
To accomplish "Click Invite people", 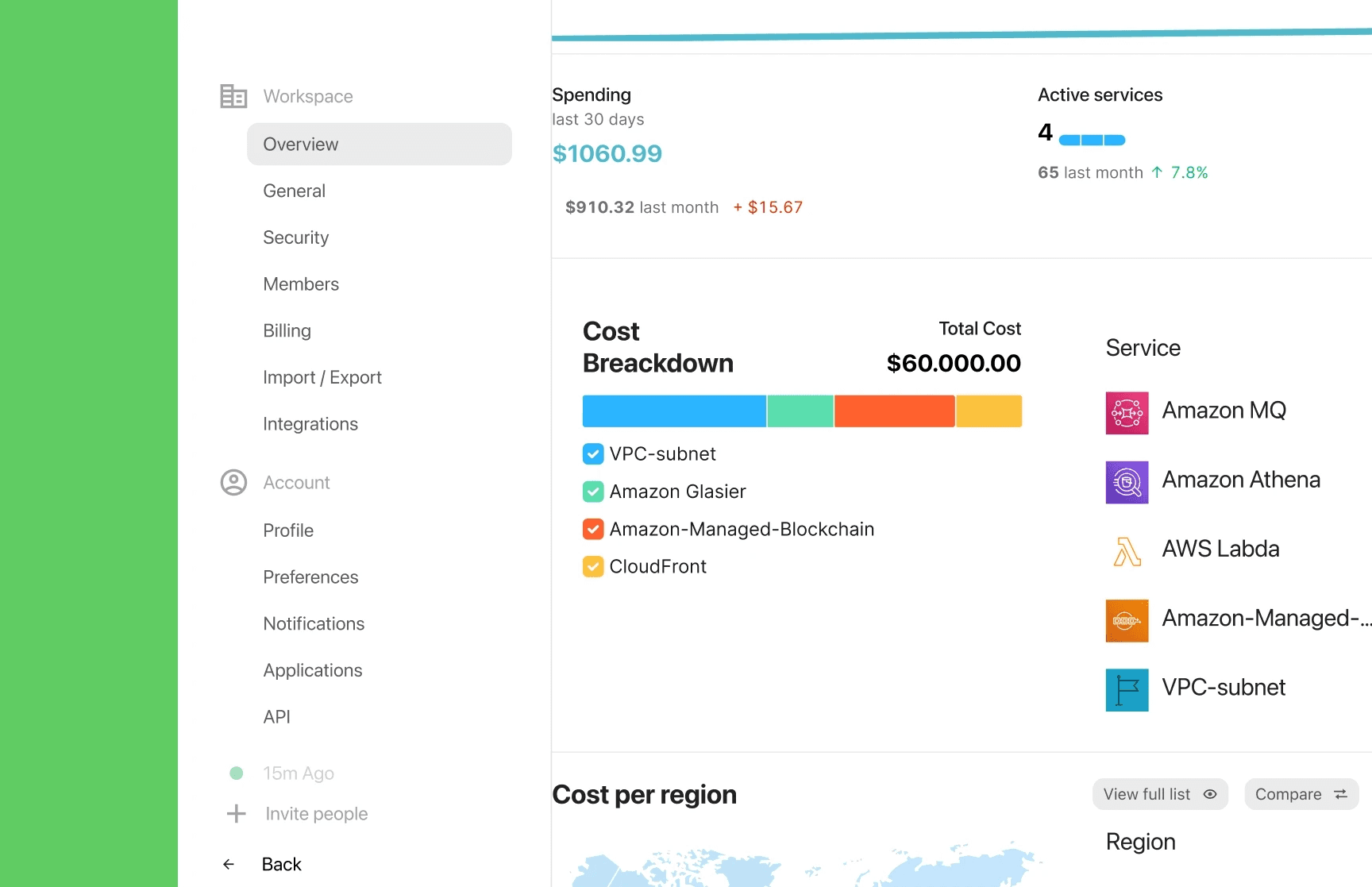I will tap(316, 814).
